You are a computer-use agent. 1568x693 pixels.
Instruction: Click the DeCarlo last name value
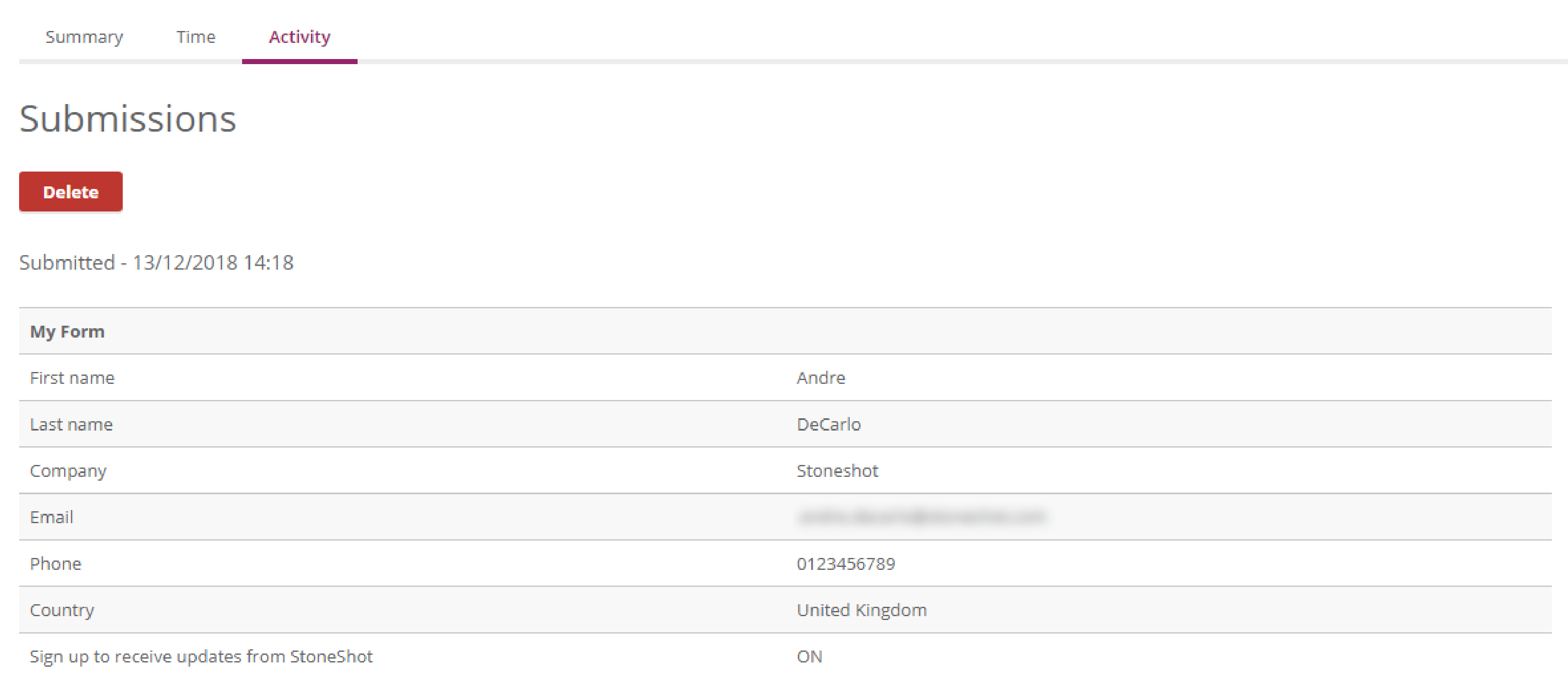[829, 425]
